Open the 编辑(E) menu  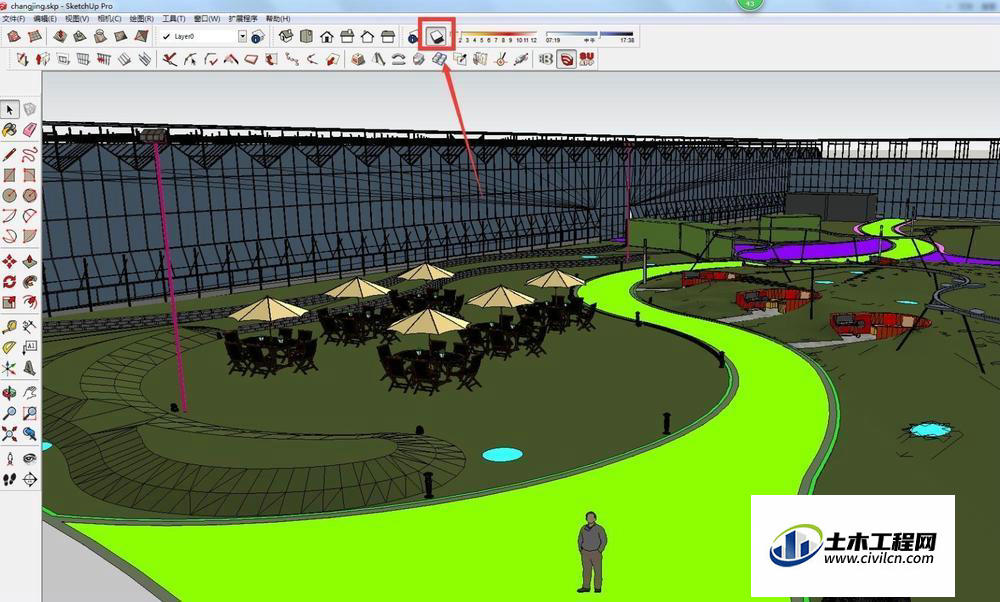click(x=45, y=19)
